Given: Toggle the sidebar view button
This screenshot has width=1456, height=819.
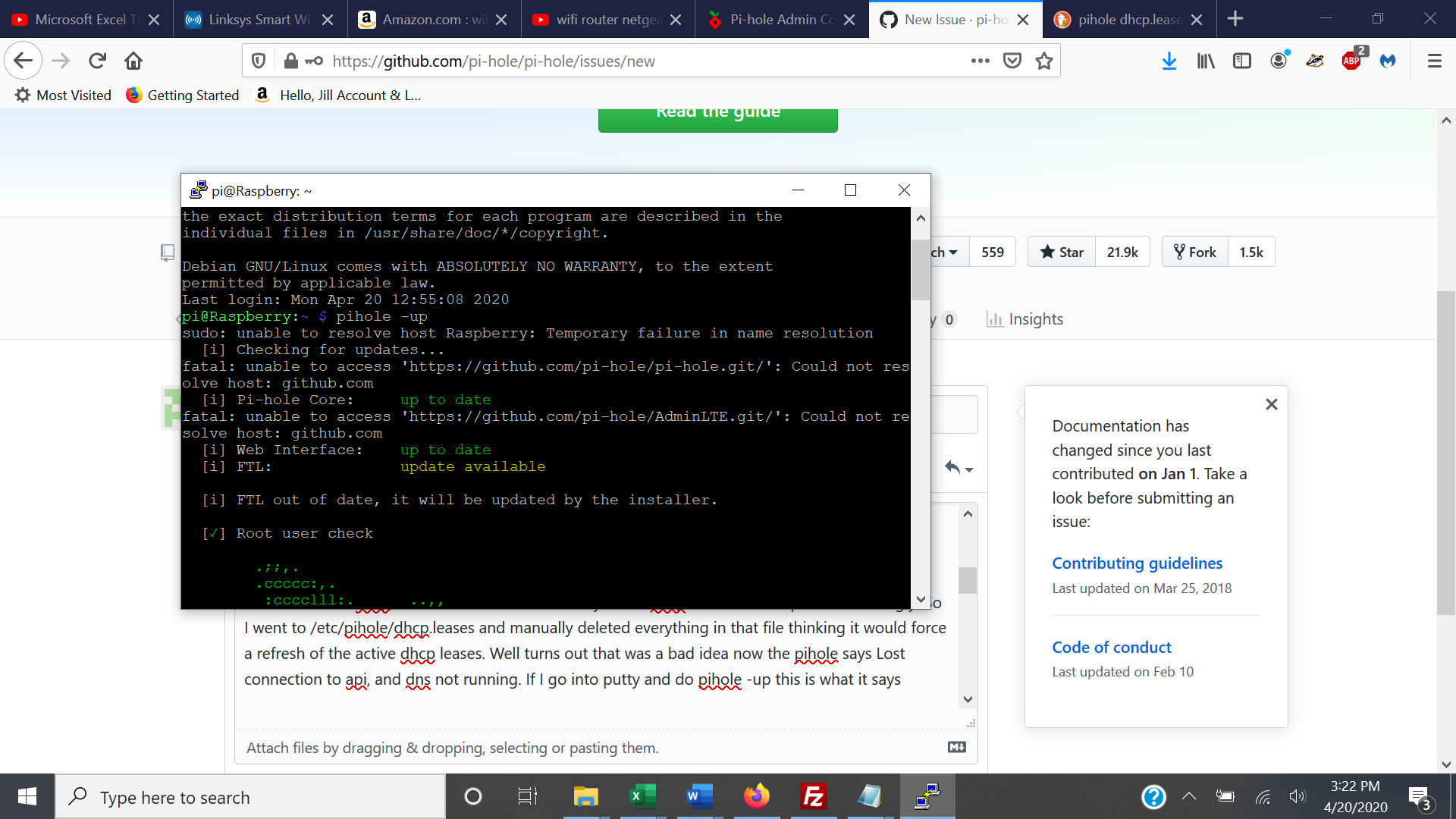Looking at the screenshot, I should 1241,61.
